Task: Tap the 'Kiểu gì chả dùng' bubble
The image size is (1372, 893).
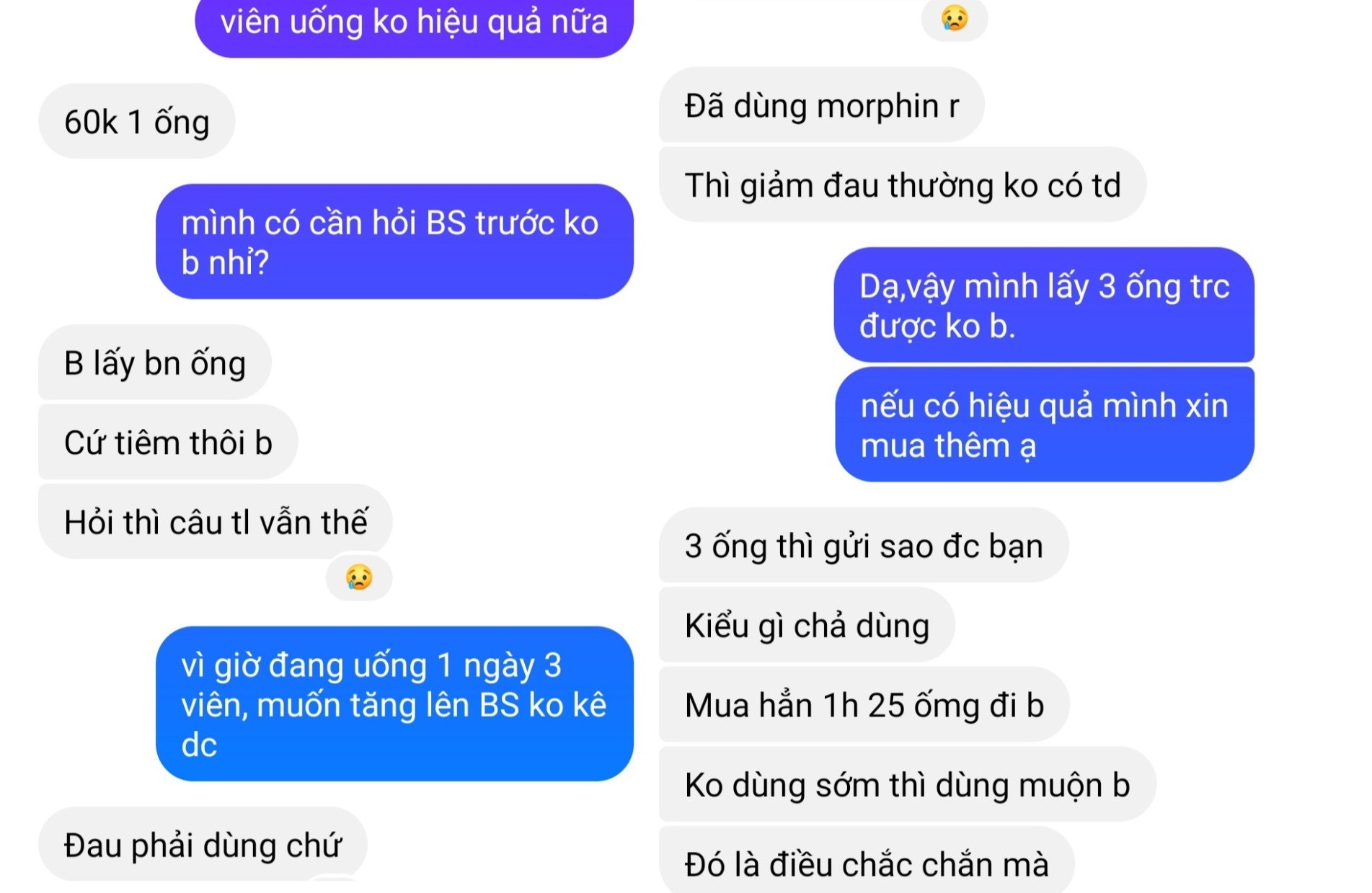Action: point(807,625)
